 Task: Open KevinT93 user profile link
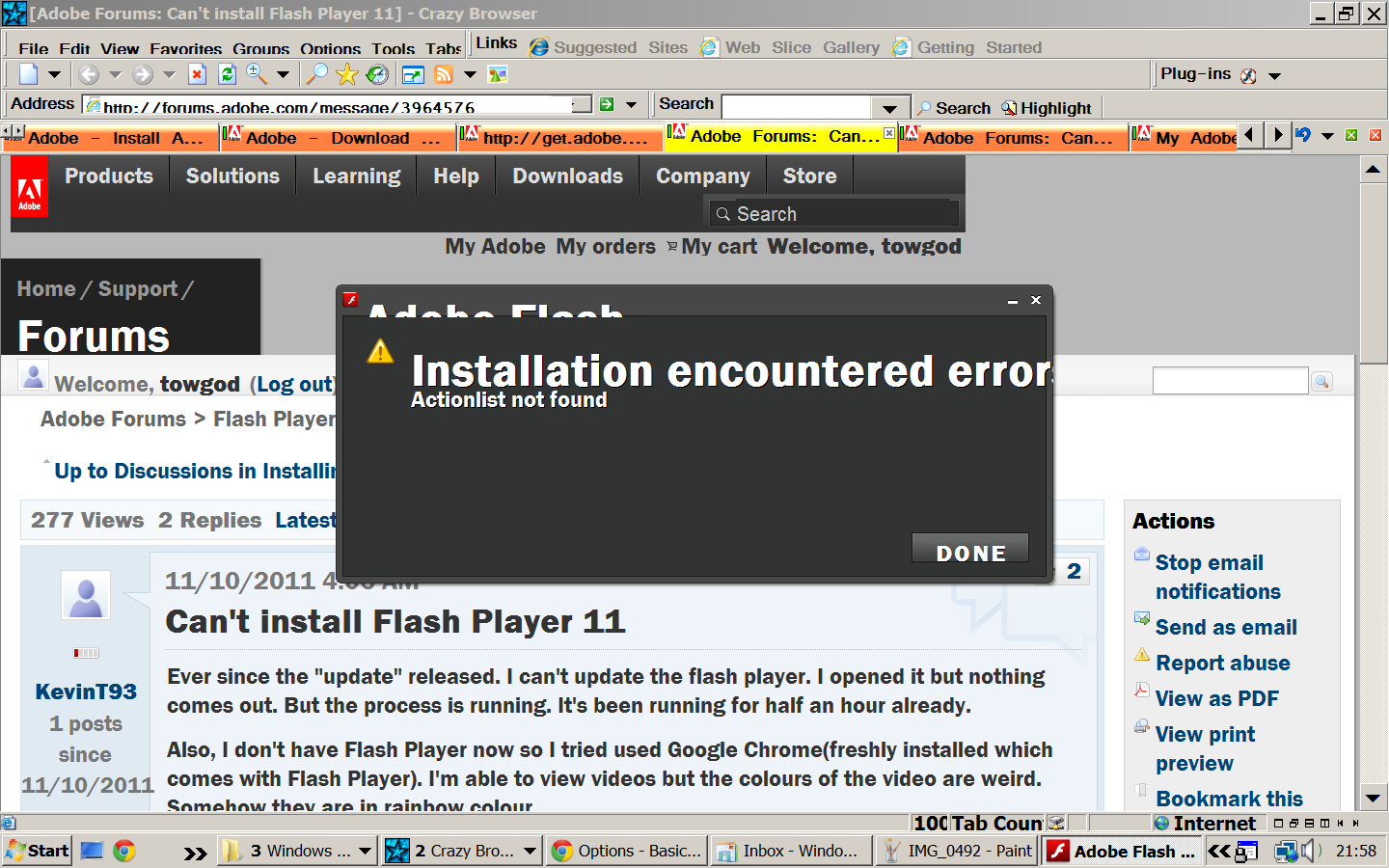click(x=86, y=692)
